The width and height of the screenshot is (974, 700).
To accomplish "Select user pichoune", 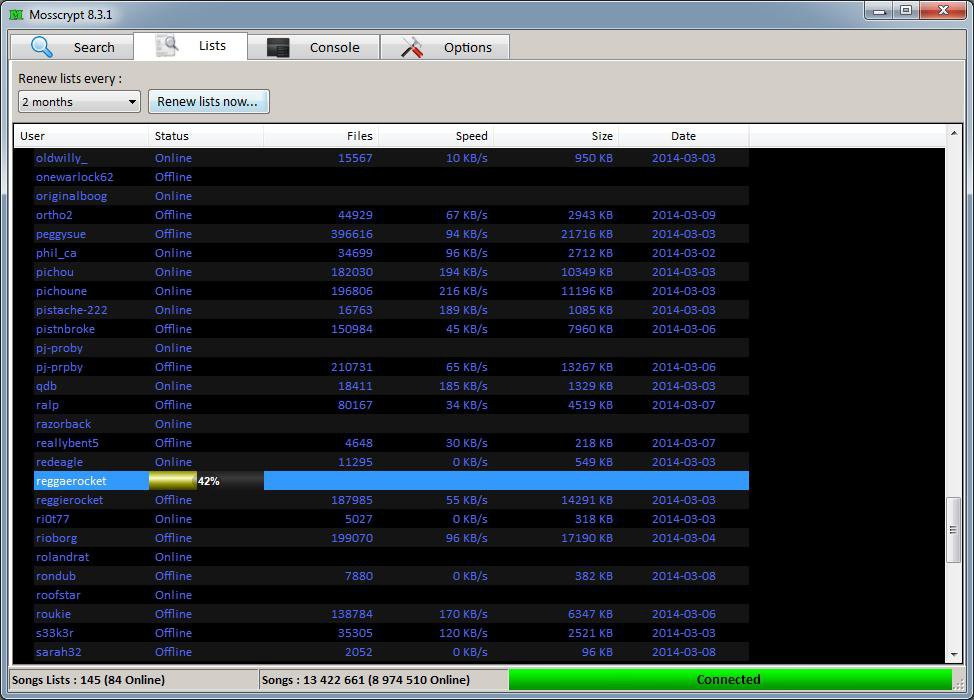I will 61,291.
